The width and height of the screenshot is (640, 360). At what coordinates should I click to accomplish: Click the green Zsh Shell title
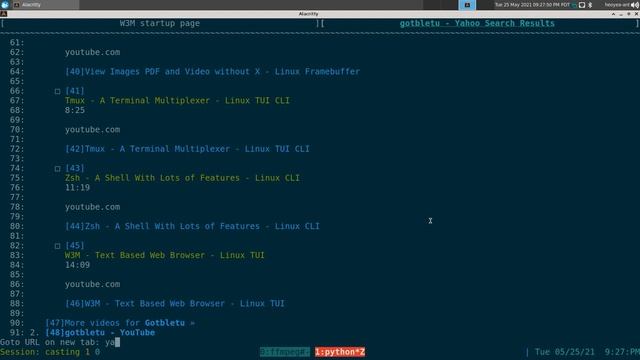182,178
